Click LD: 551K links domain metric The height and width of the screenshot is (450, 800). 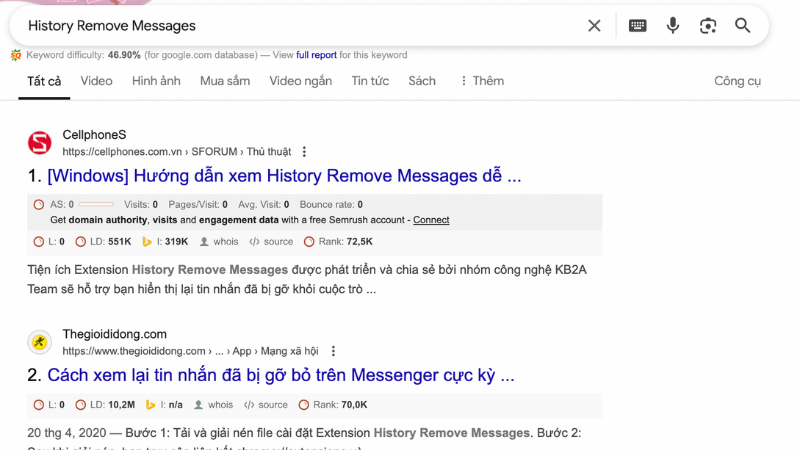pos(103,242)
